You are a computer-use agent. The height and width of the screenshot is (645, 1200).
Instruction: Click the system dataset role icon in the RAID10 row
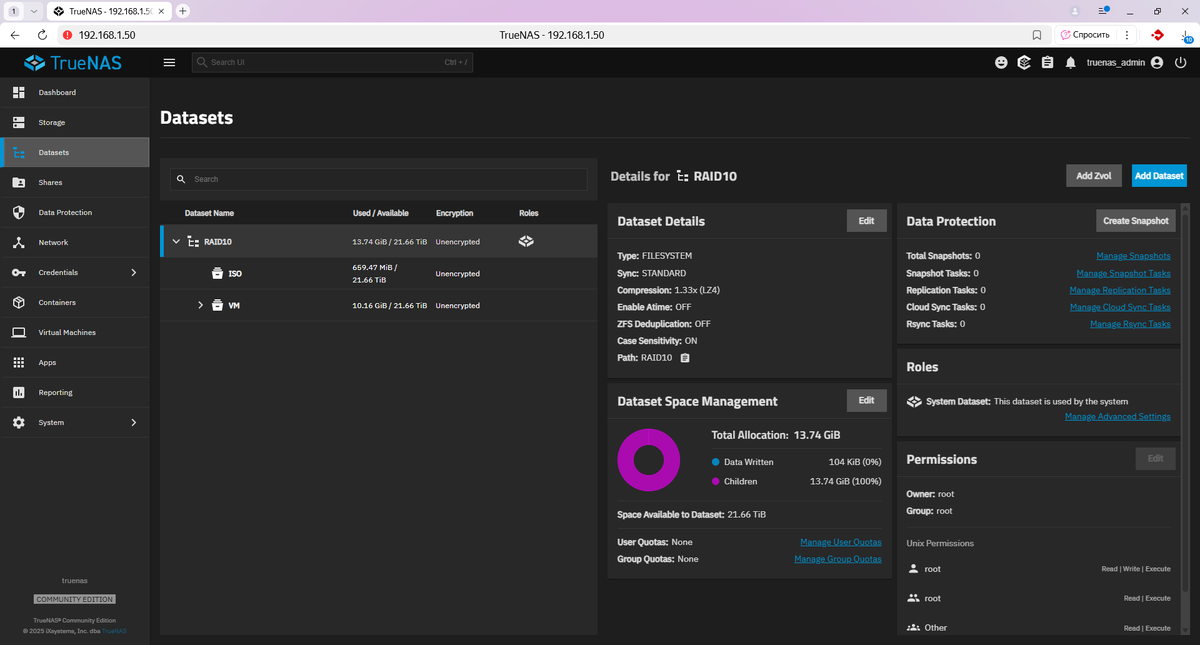(527, 241)
